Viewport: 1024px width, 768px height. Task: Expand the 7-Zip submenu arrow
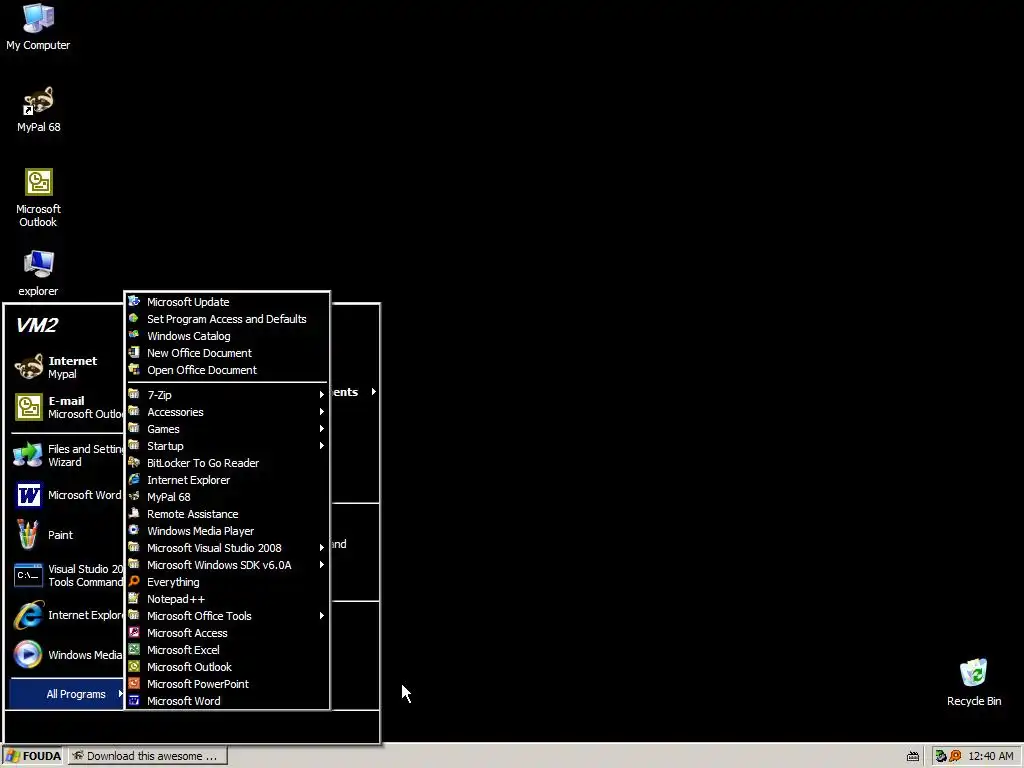pos(321,394)
